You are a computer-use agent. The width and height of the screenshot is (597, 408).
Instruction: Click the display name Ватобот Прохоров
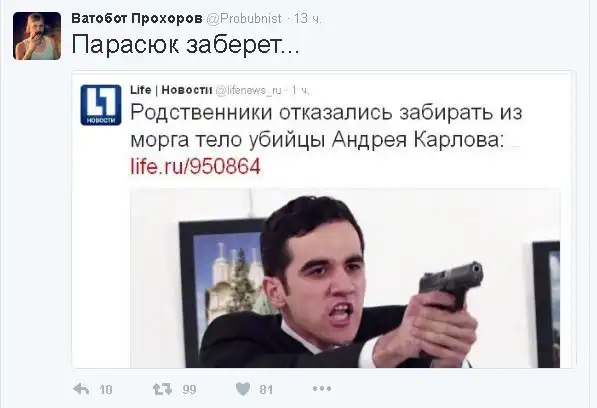(137, 18)
